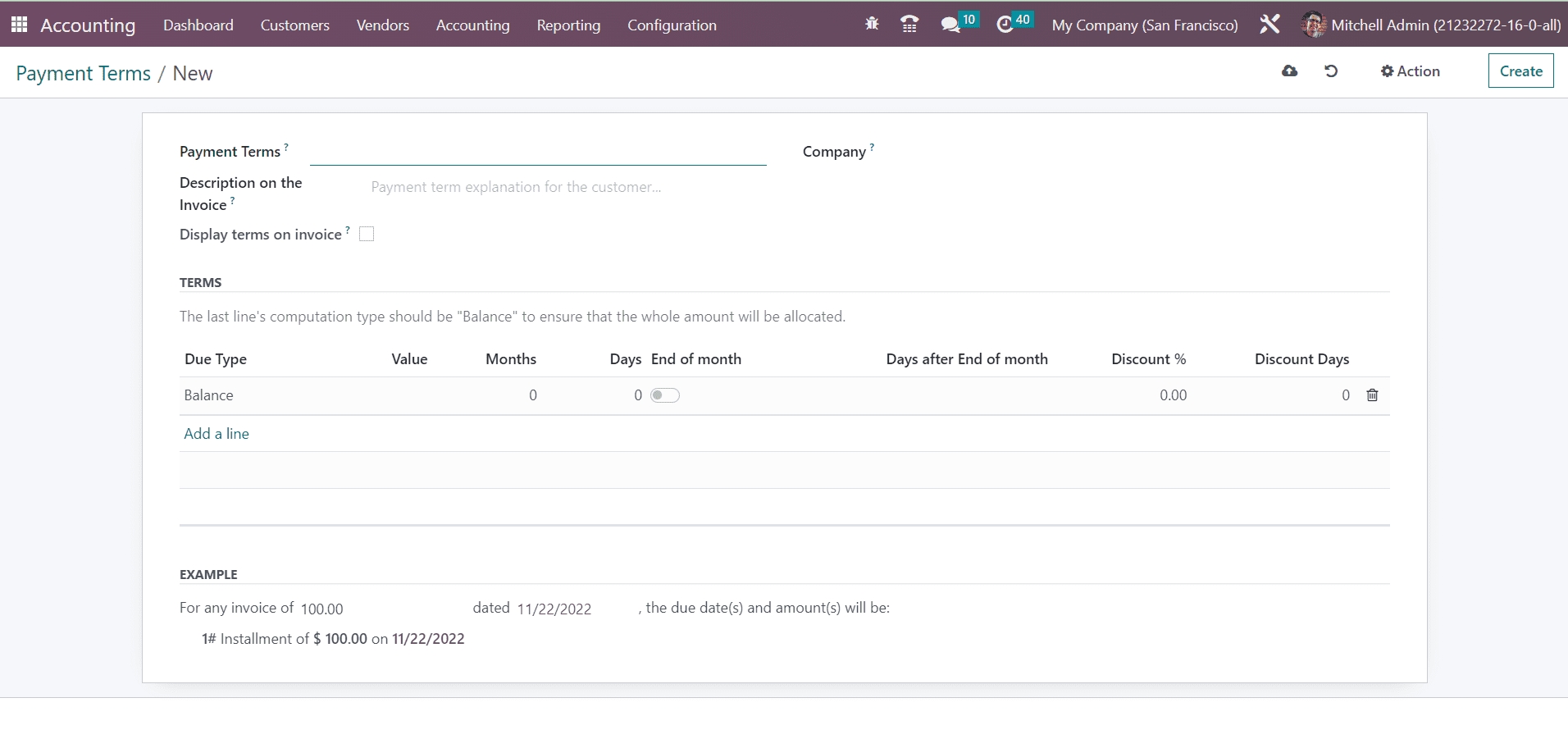This screenshot has width=1568, height=739.
Task: Toggle End of month switch
Action: coord(665,395)
